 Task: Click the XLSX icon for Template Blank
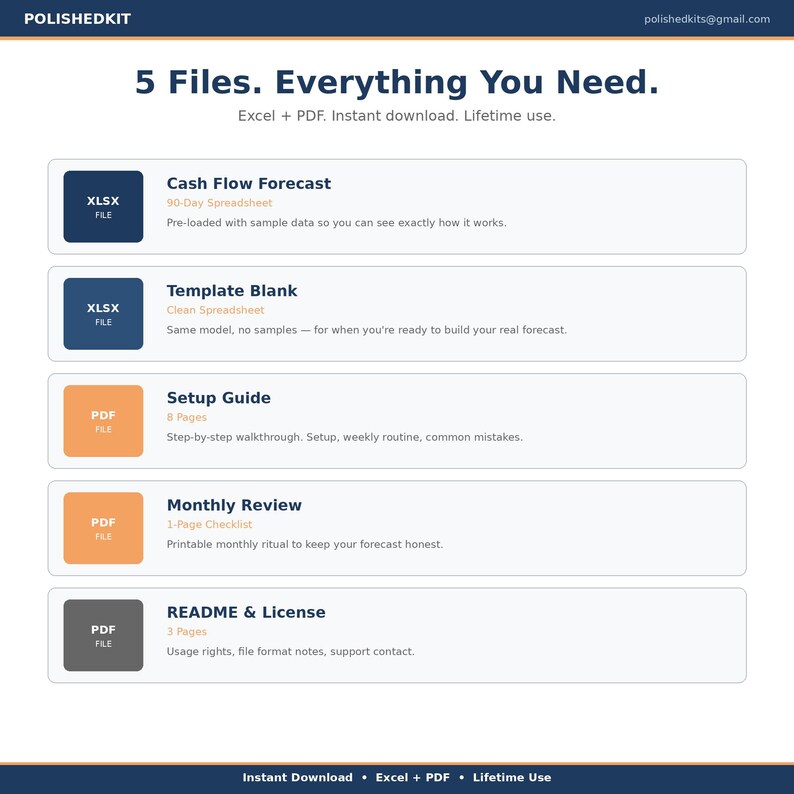[103, 314]
